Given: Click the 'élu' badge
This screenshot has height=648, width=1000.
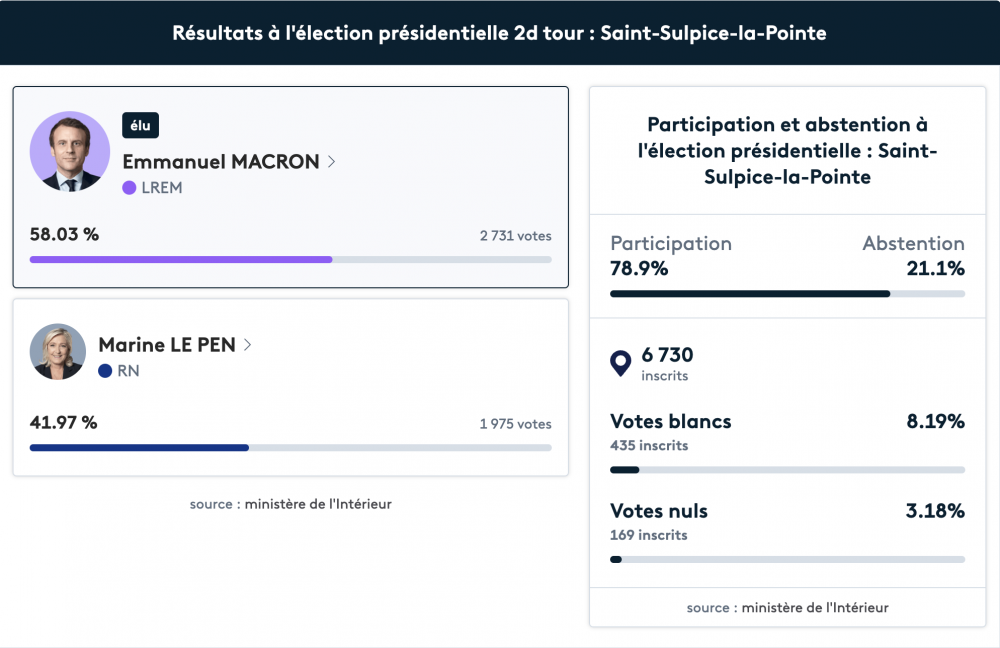Looking at the screenshot, I should (140, 126).
